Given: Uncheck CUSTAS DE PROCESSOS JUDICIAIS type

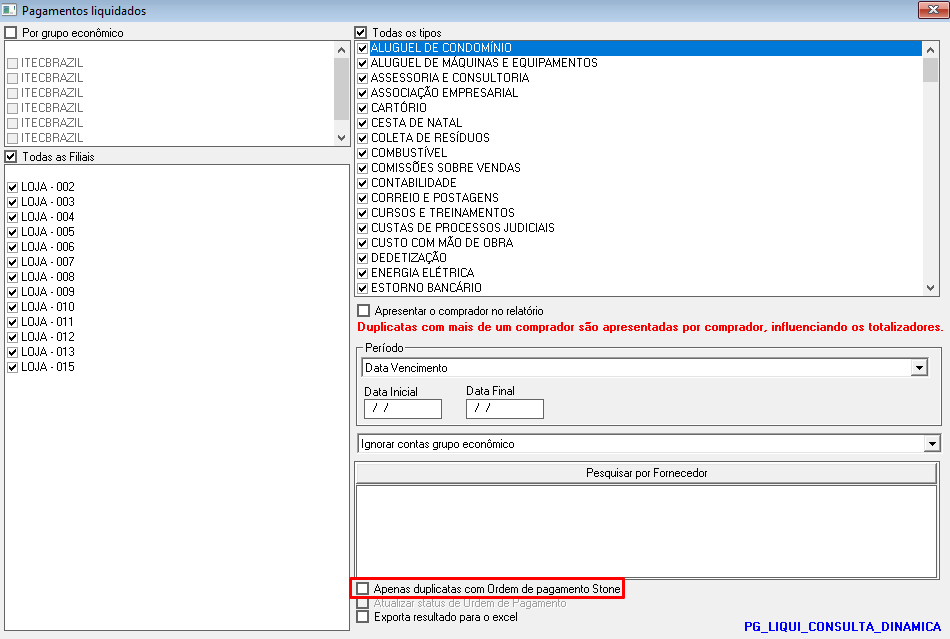Looking at the screenshot, I should (363, 228).
